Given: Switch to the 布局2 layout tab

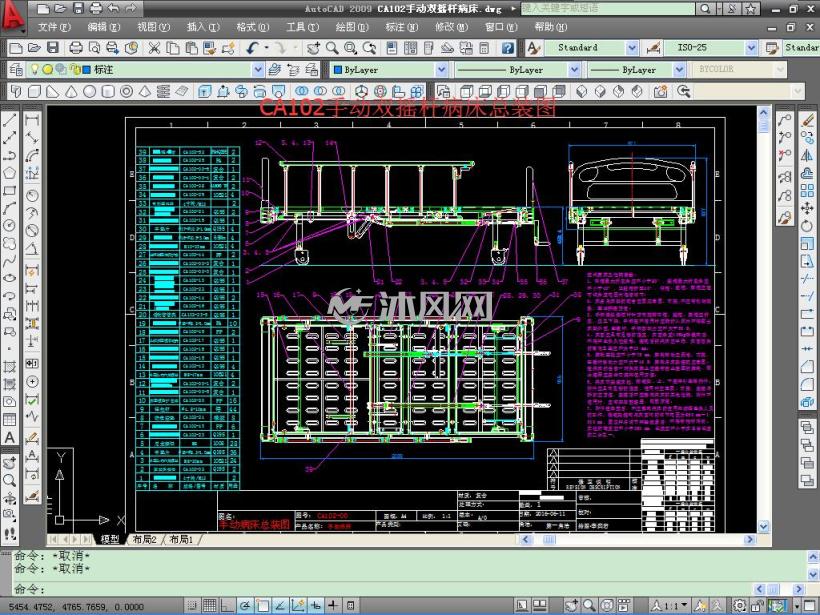Looking at the screenshot, I should tap(145, 539).
